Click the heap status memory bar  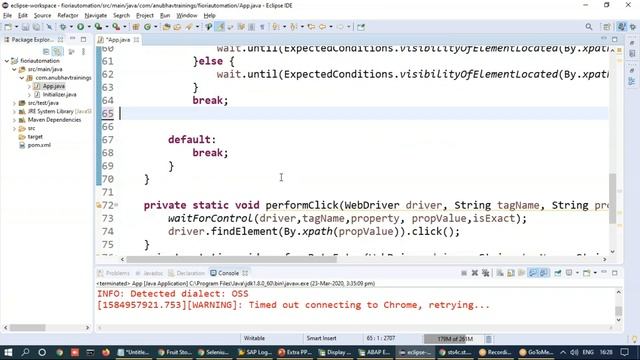pos(454,339)
